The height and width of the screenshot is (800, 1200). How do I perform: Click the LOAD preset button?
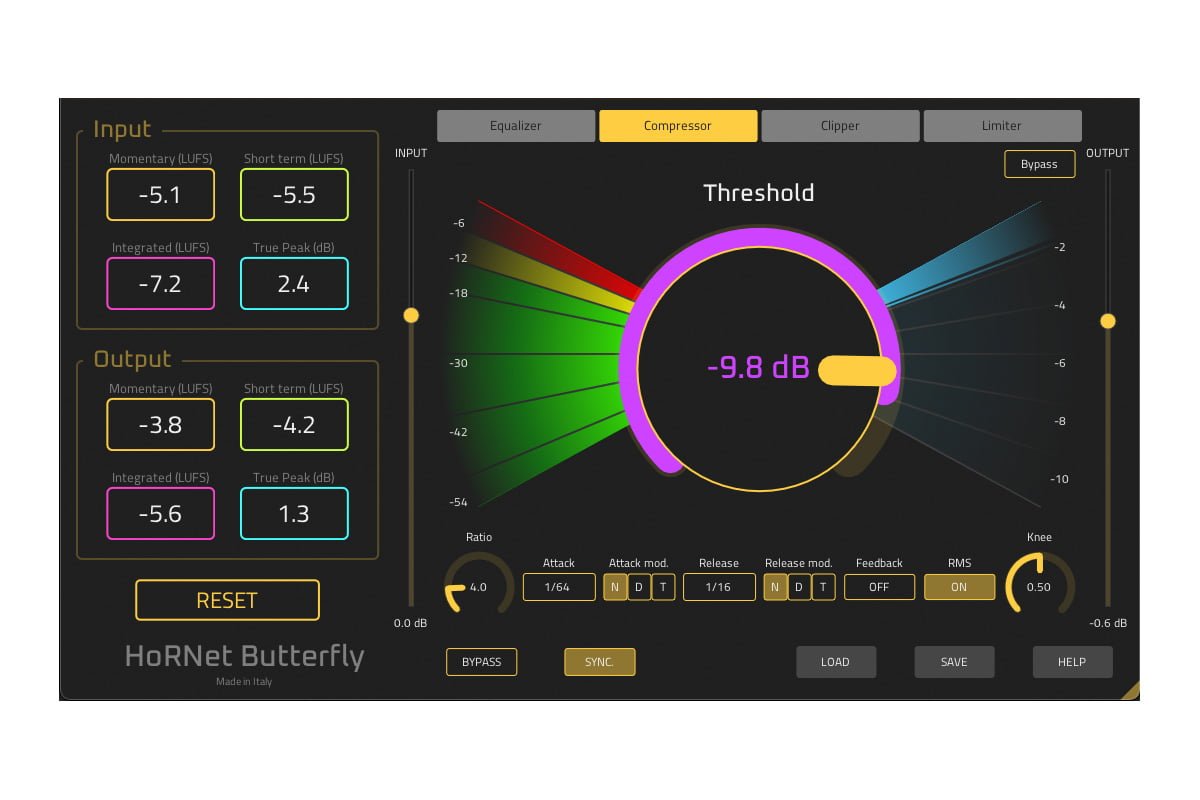[836, 662]
